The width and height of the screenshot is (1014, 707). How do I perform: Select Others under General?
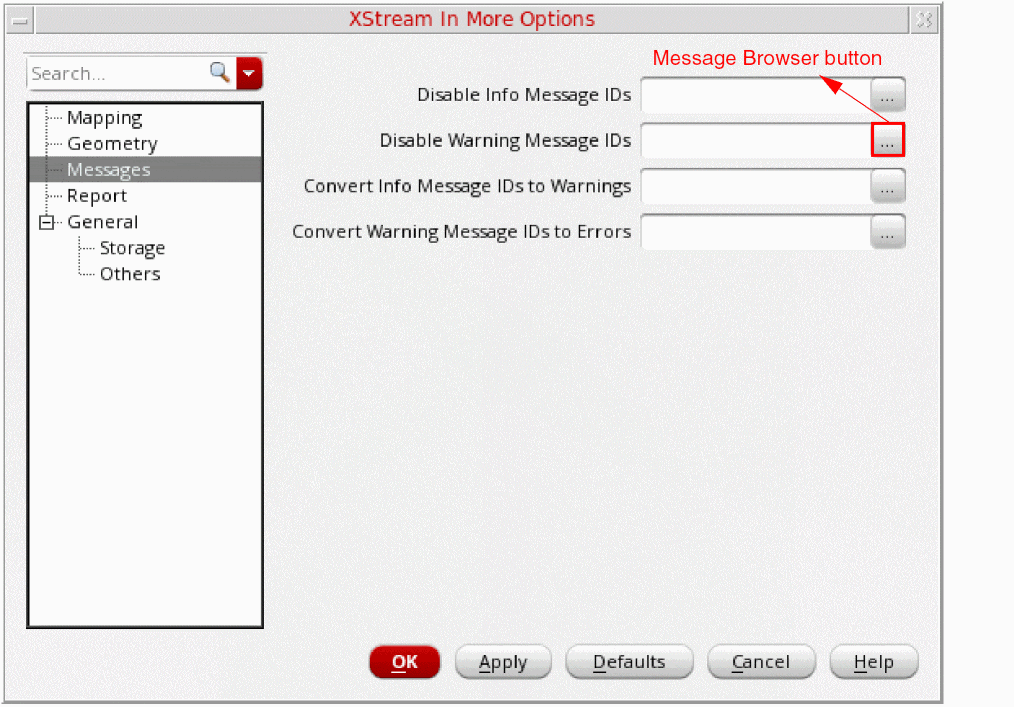click(130, 274)
